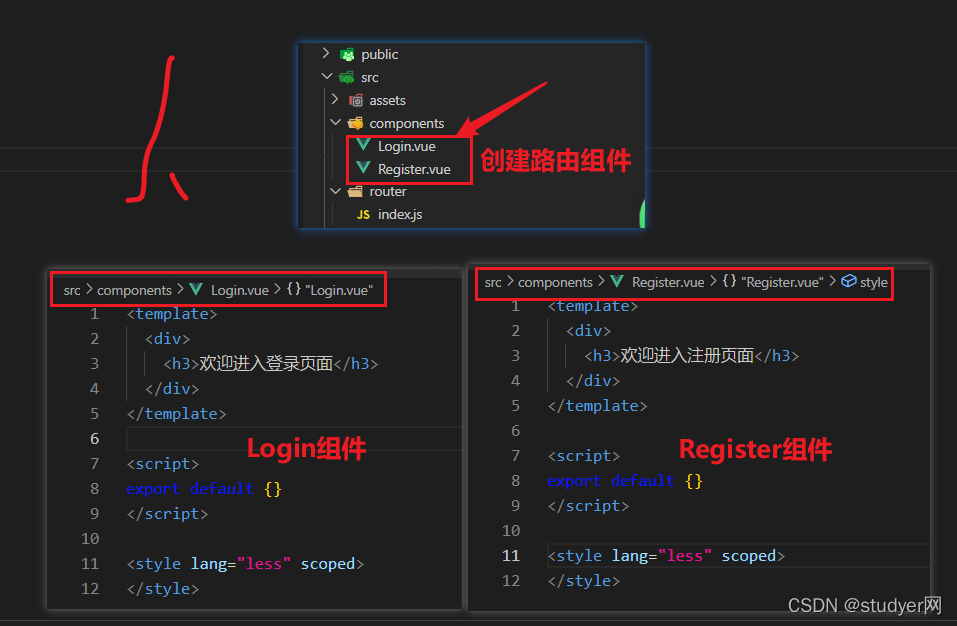Viewport: 957px width, 626px height.
Task: Click style breadcrumb in Register.vue editor
Action: point(874,282)
